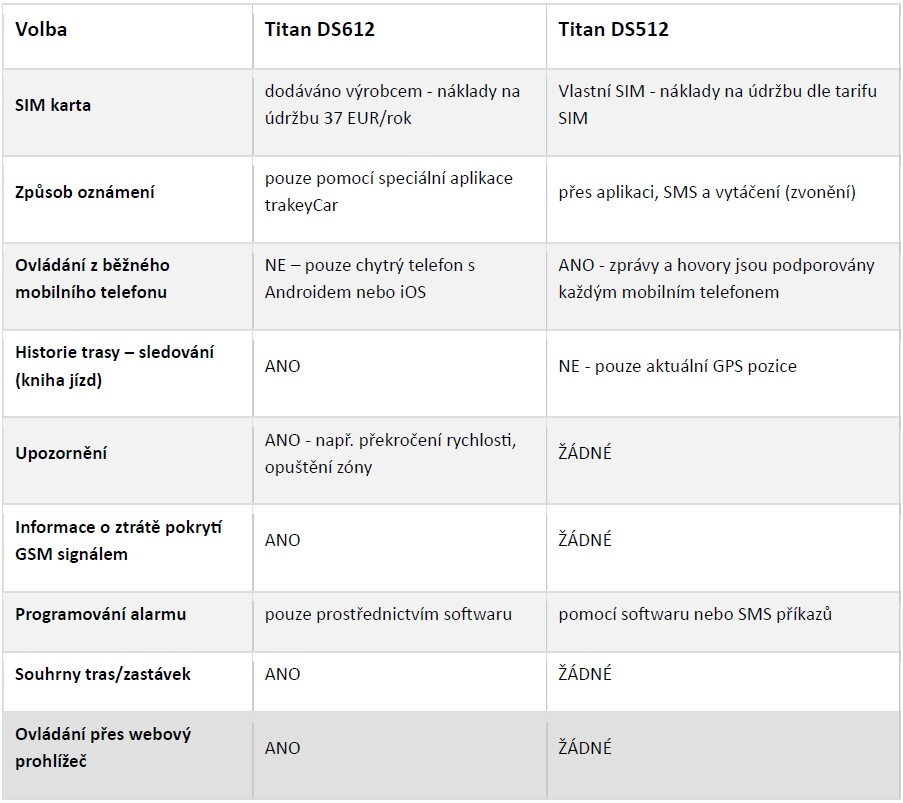
Task: Click "ANO" in the Souhrny tras/zastávek row
Action: [x=282, y=674]
